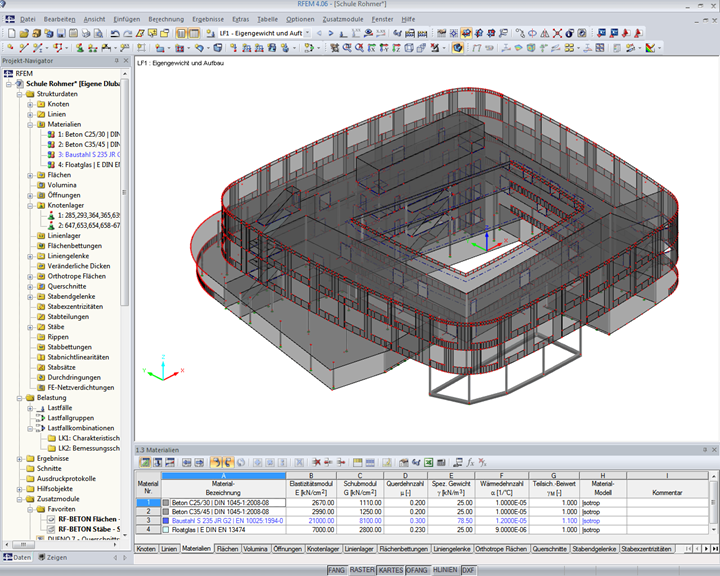The height and width of the screenshot is (576, 720).
Task: Click the next load case arrow
Action: coord(331,33)
